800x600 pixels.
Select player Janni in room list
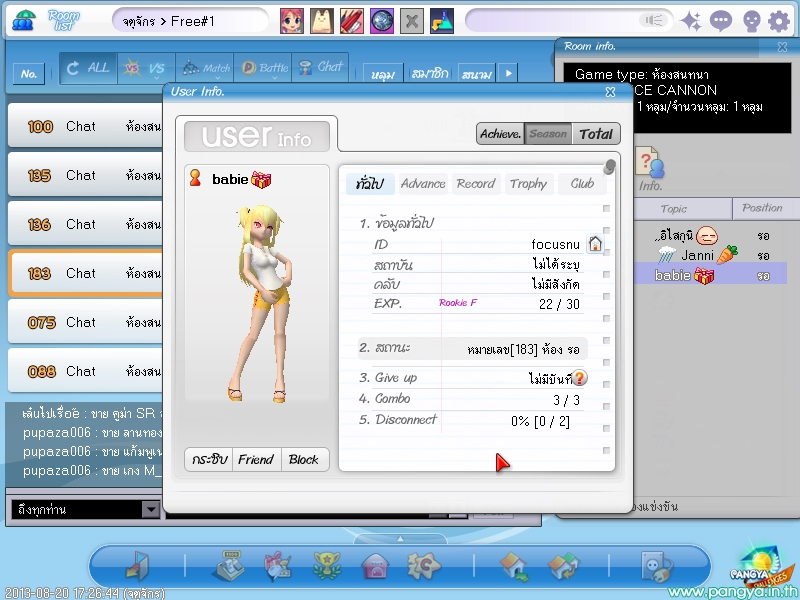tap(710, 255)
